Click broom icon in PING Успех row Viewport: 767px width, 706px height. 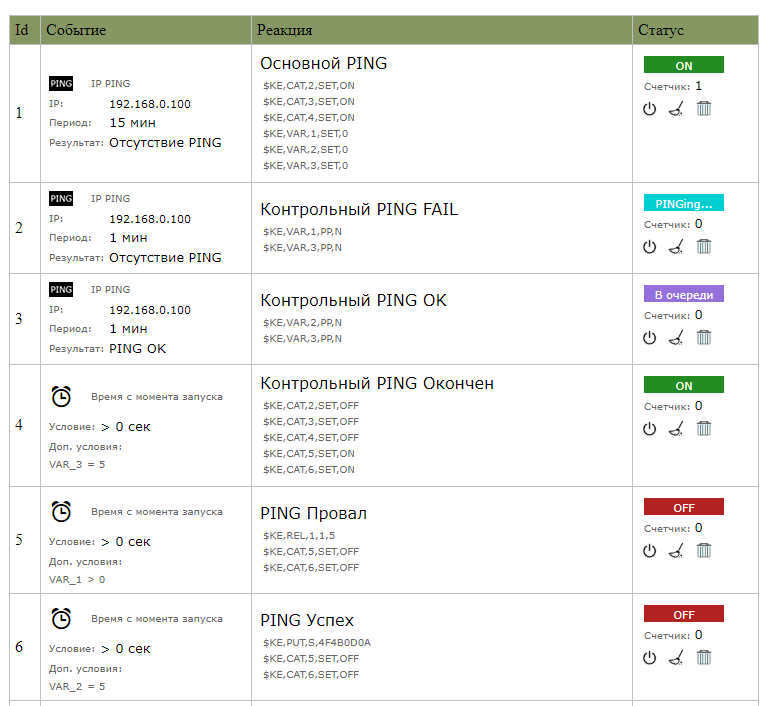click(x=677, y=657)
